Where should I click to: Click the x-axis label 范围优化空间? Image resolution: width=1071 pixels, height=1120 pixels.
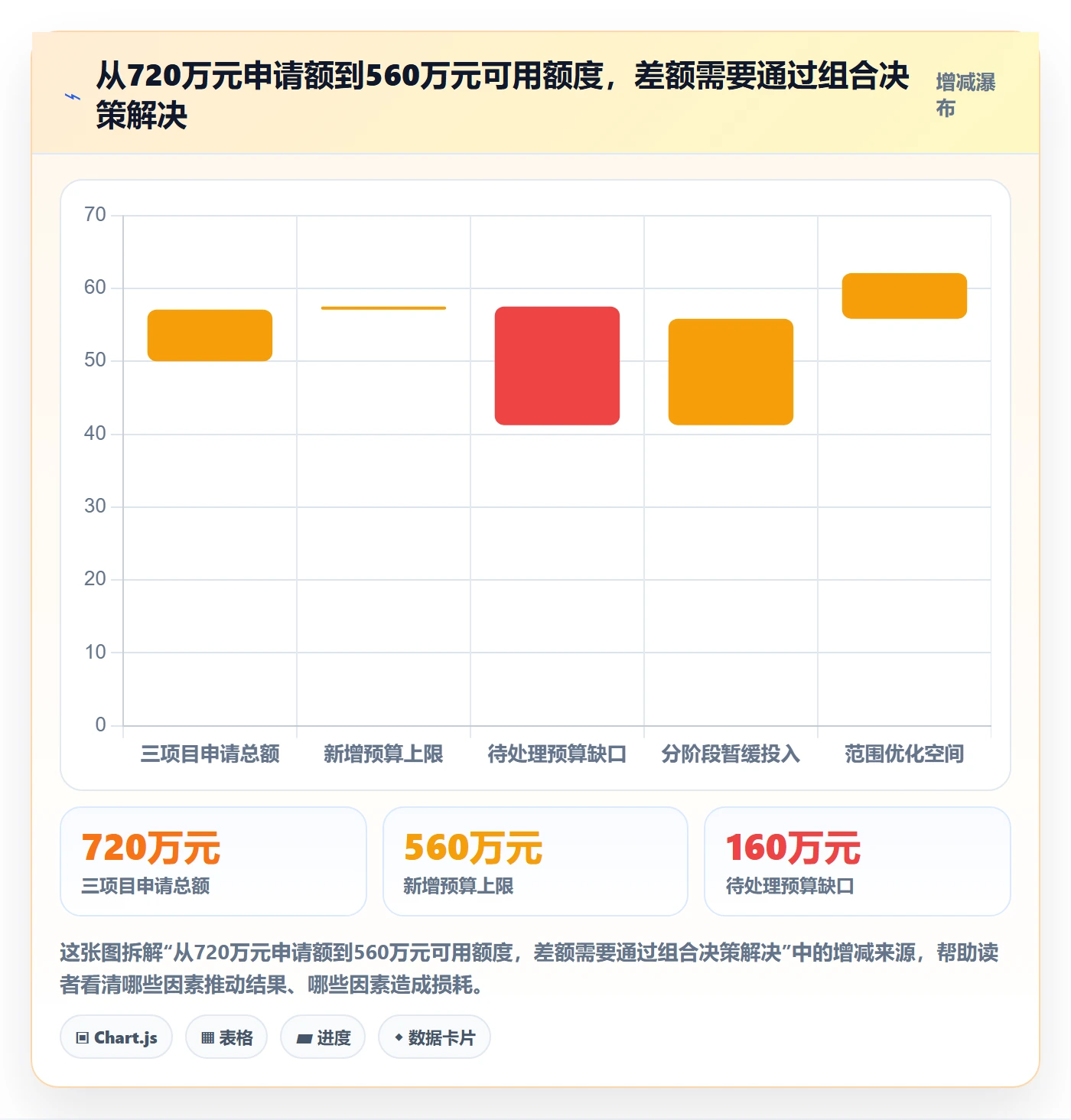[x=904, y=754]
